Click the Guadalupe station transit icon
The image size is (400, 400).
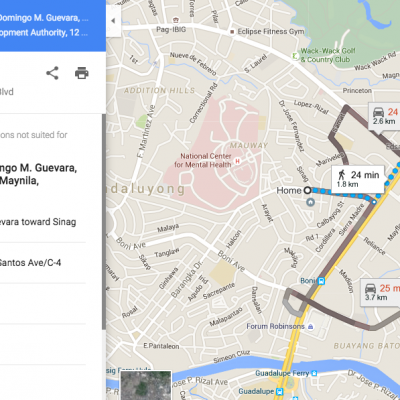click(x=280, y=391)
